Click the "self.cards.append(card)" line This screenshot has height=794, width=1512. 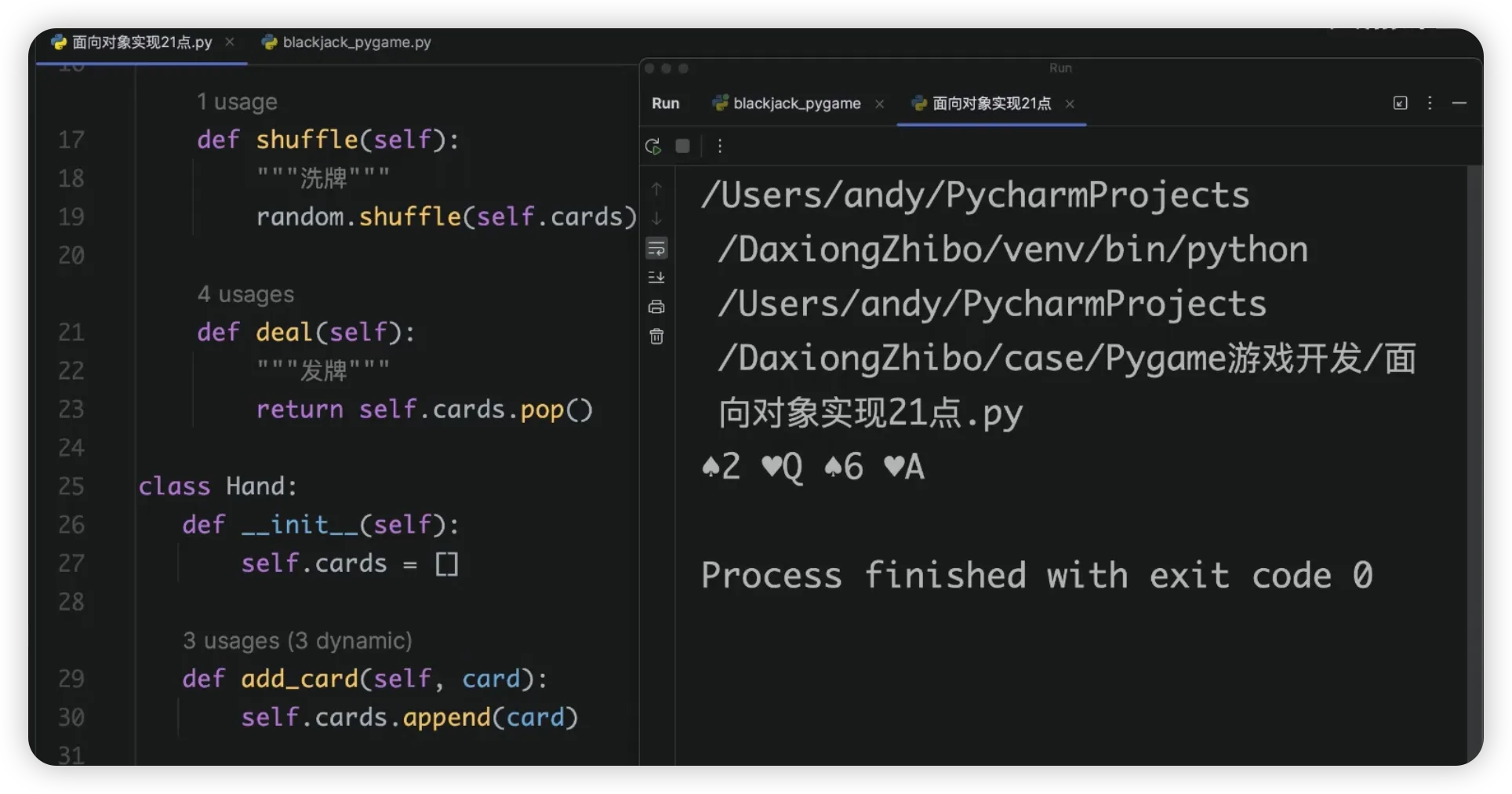[409, 717]
